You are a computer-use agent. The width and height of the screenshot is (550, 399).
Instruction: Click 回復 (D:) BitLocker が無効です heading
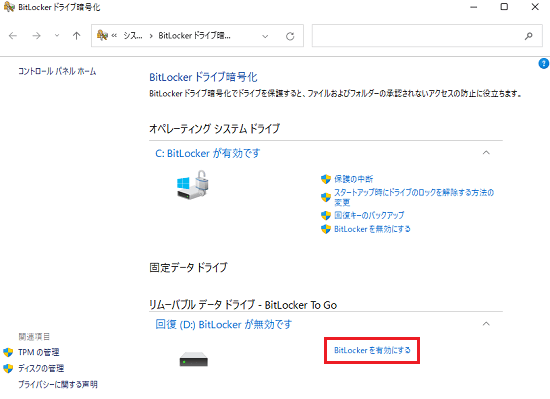pyautogui.click(x=223, y=324)
